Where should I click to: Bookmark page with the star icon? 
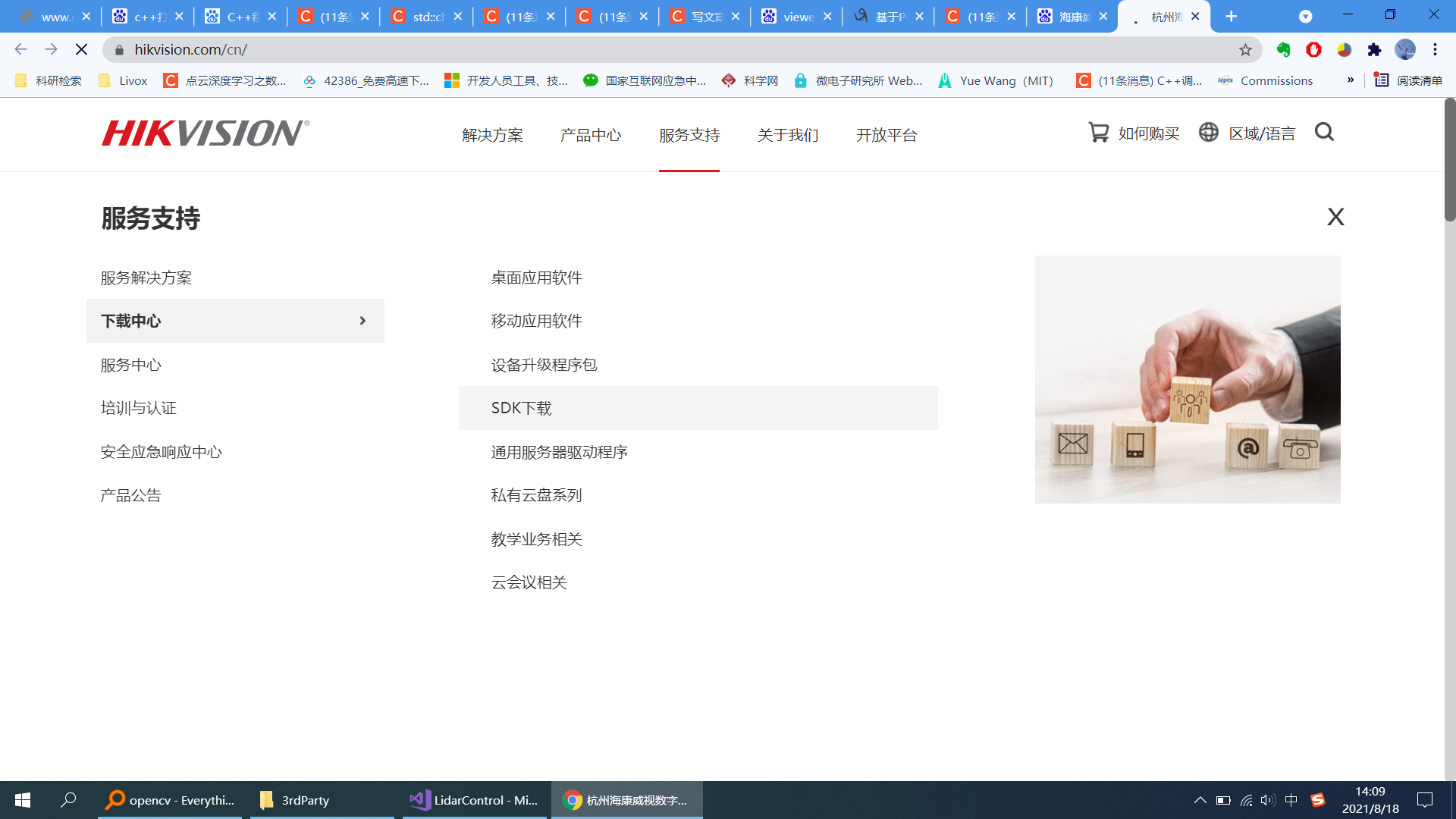[1245, 50]
